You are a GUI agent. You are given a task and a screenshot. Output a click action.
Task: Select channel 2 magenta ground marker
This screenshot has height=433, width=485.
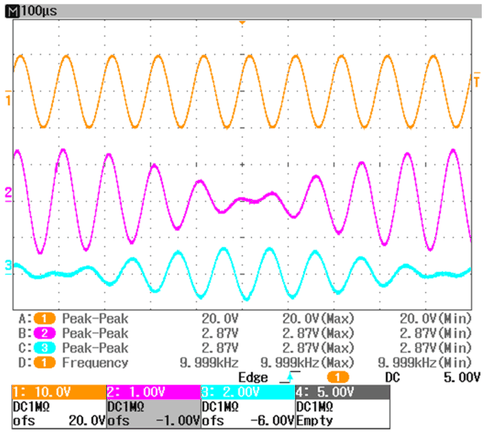8,194
